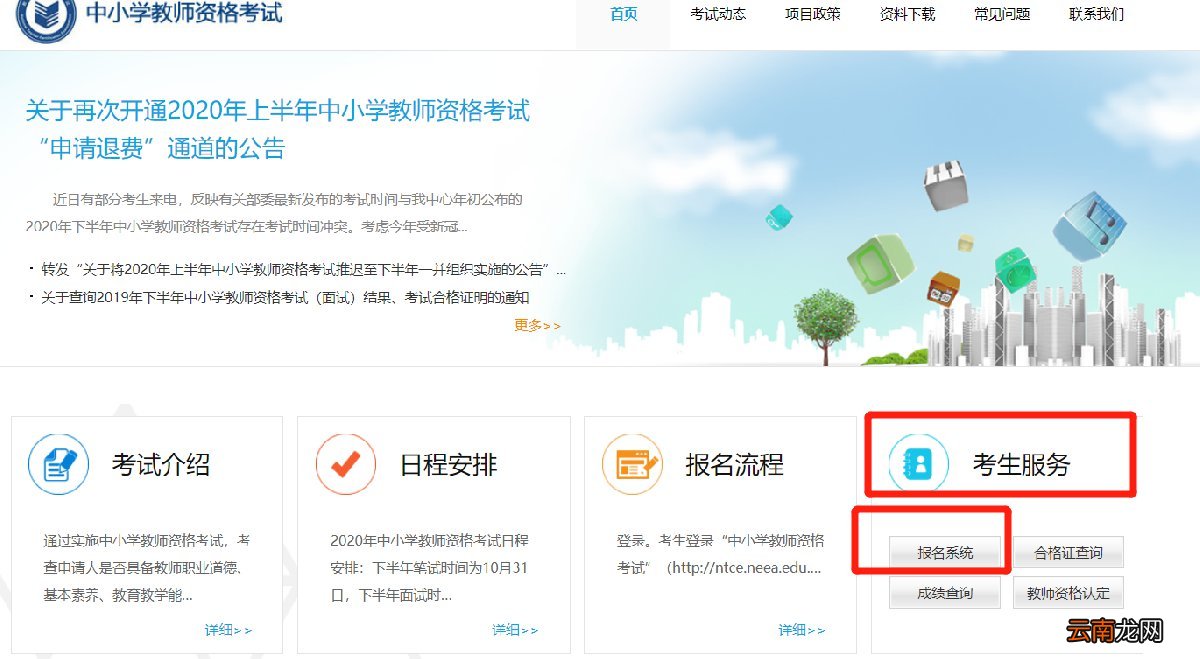Open the 联系我们 contact page

[1095, 15]
